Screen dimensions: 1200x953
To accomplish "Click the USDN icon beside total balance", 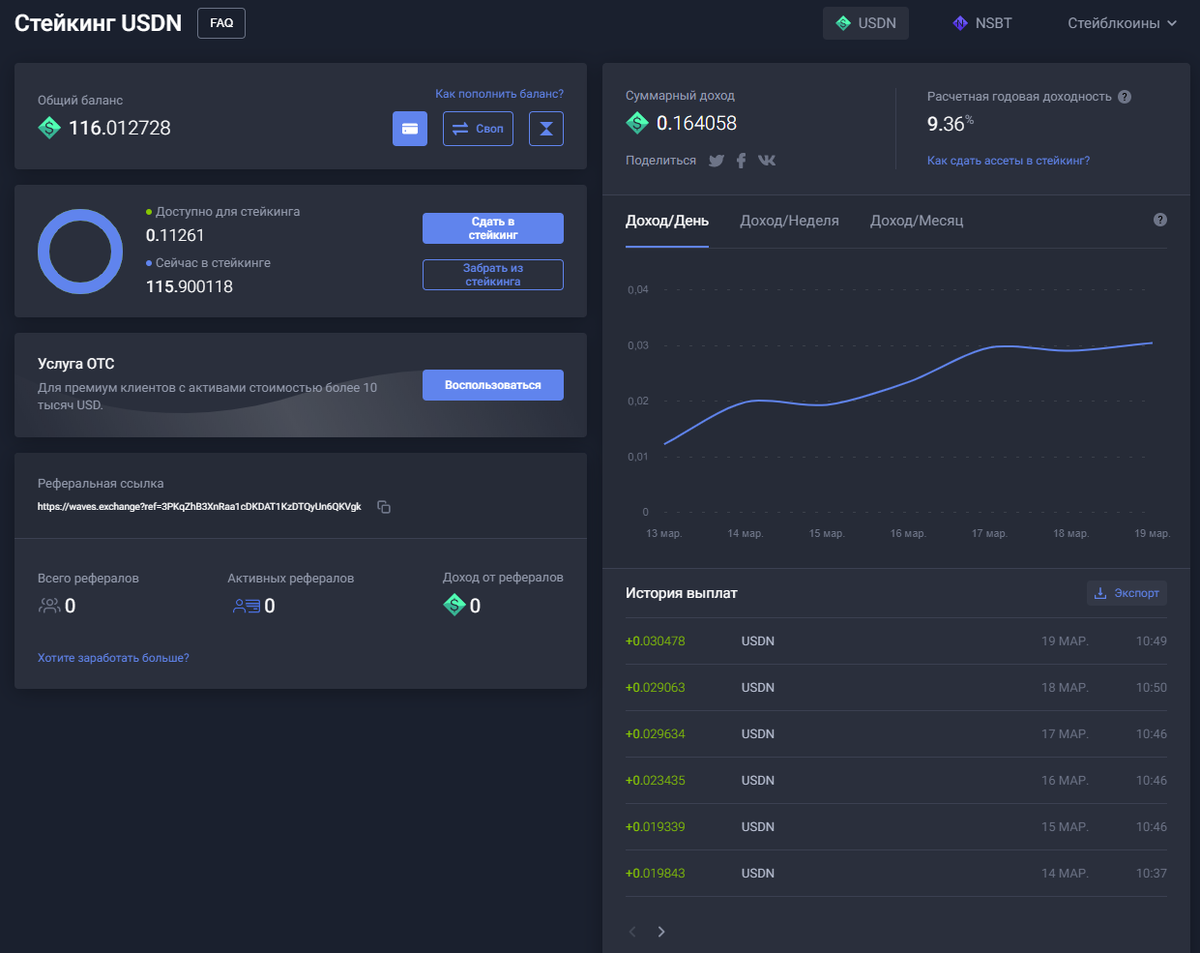I will coord(49,128).
